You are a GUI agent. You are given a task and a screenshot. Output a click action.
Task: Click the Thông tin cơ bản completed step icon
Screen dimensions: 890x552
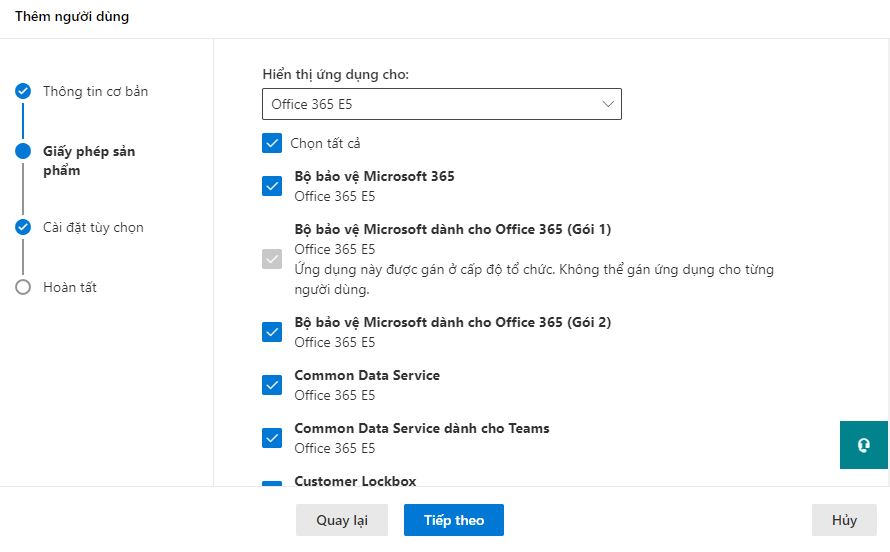(23, 92)
